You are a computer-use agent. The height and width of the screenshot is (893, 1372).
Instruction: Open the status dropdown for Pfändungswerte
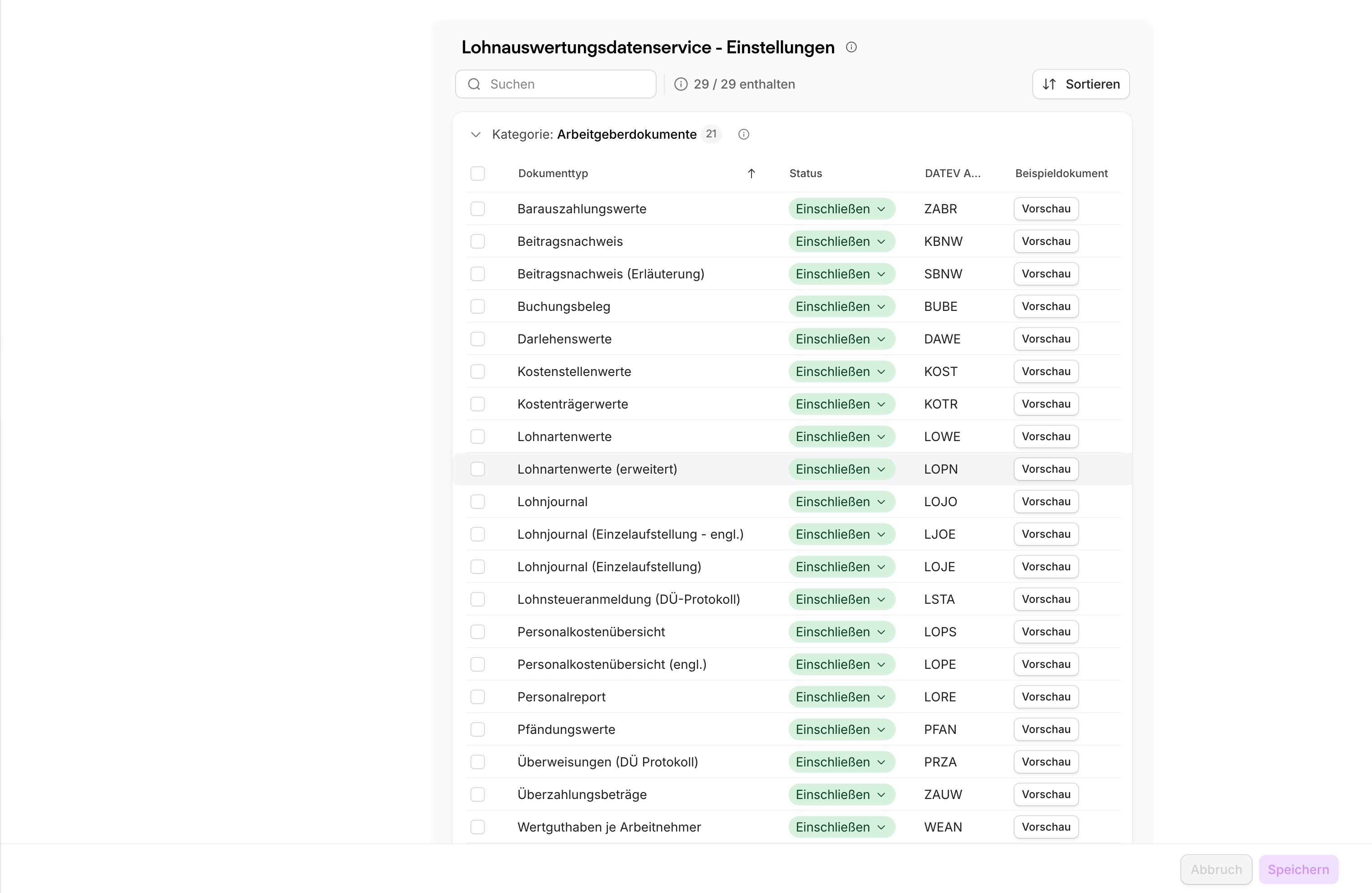click(841, 729)
